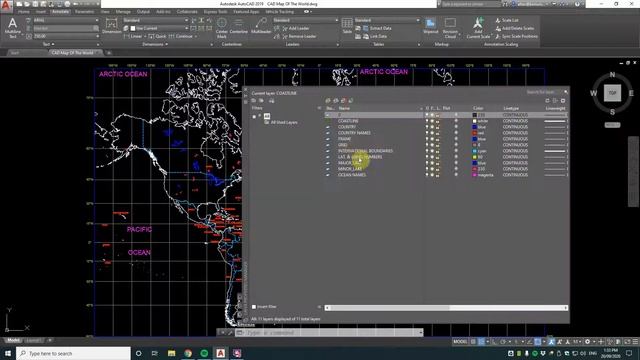Viewport: 640px width, 360px height.
Task: Click Scale List button
Action: 507,20
